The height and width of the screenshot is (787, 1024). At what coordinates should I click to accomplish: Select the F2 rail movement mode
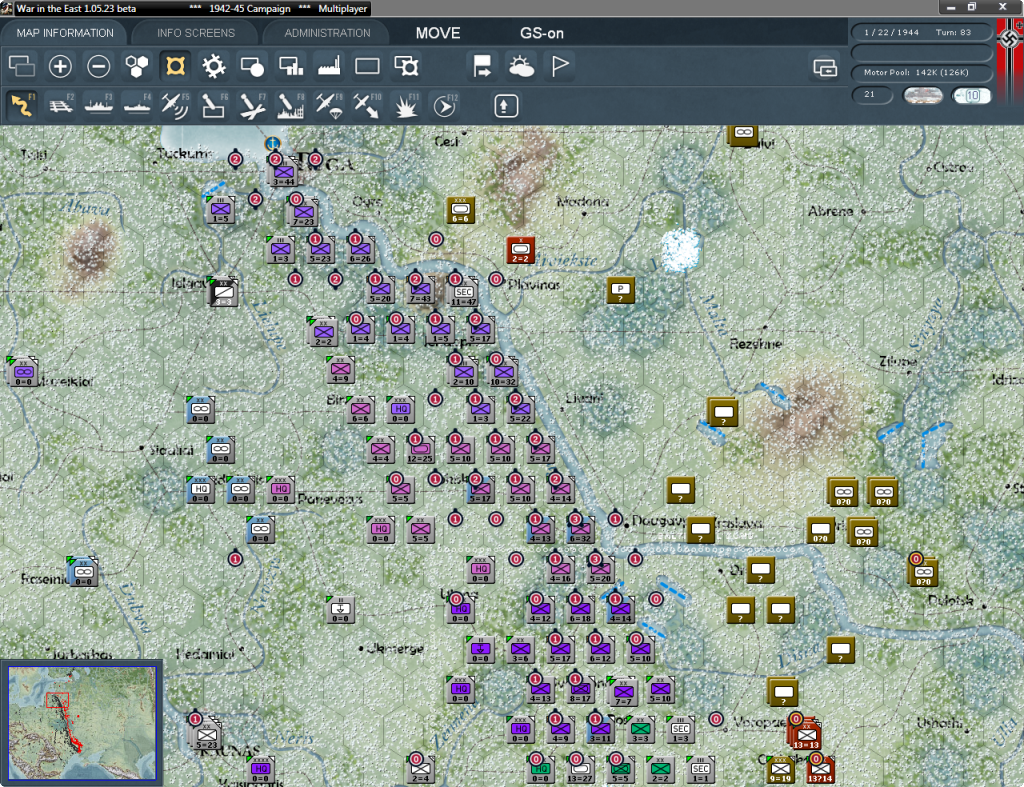[60, 106]
